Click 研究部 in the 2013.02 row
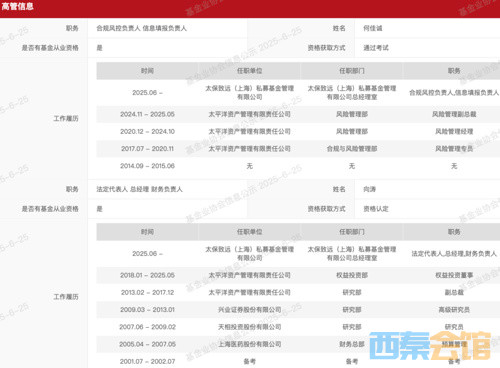This screenshot has height=368, width=500. [352, 293]
